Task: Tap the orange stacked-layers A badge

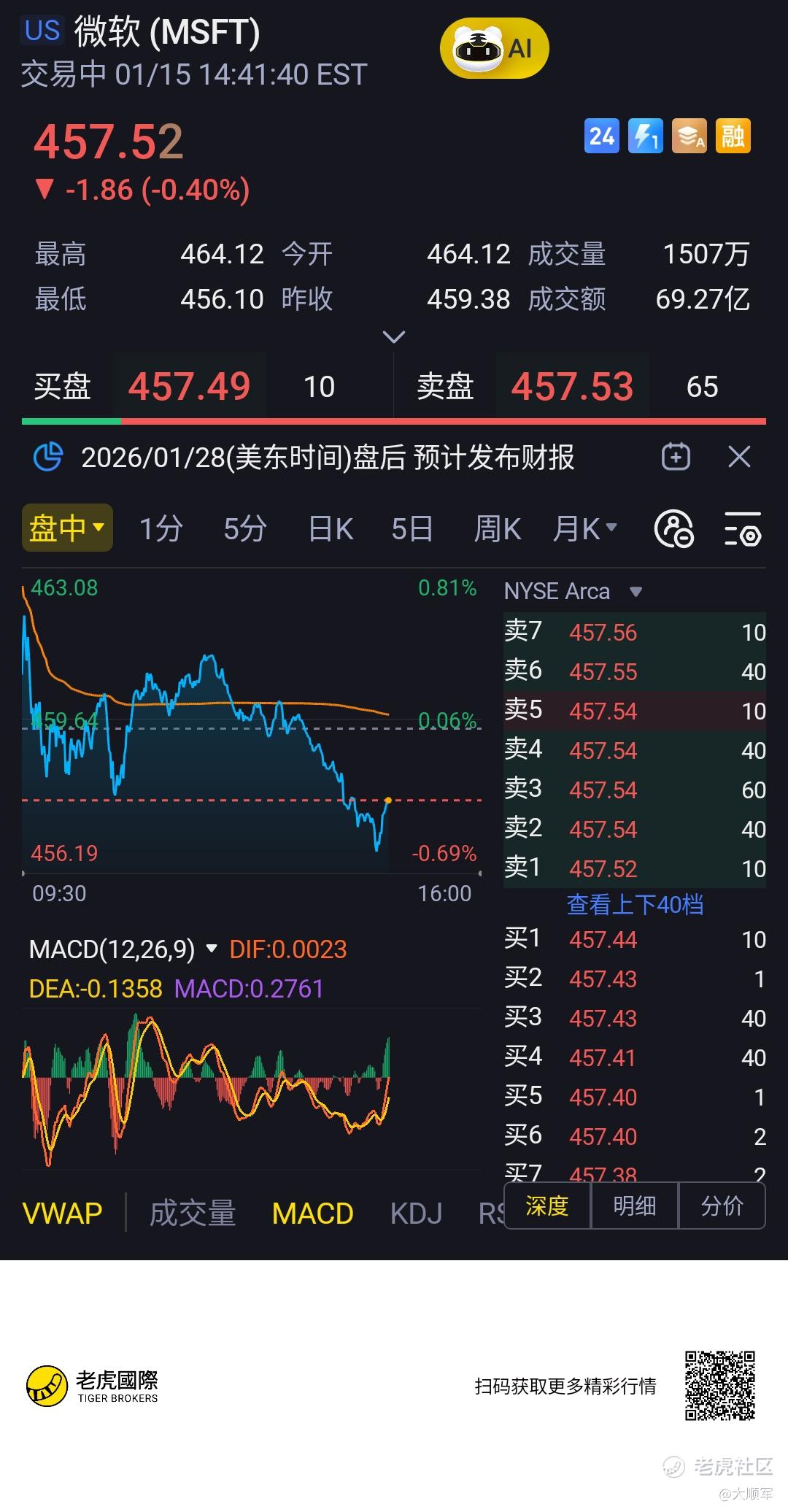Action: pyautogui.click(x=689, y=136)
